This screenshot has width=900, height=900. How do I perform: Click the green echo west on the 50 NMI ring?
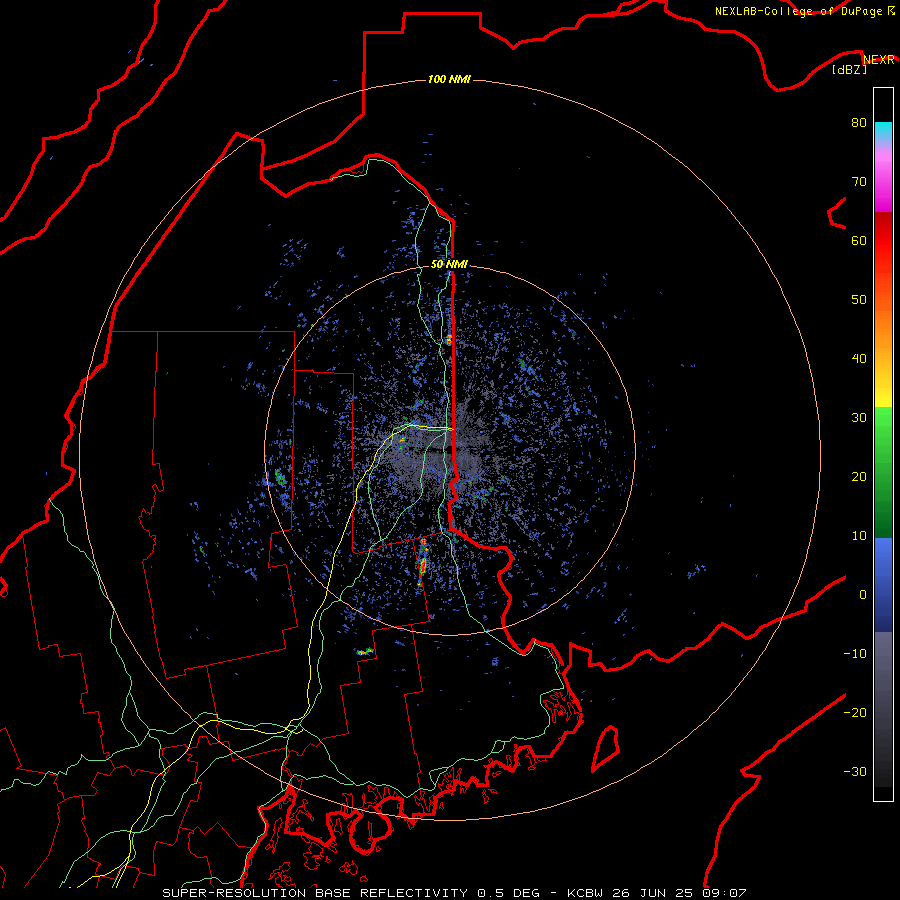(x=280, y=476)
